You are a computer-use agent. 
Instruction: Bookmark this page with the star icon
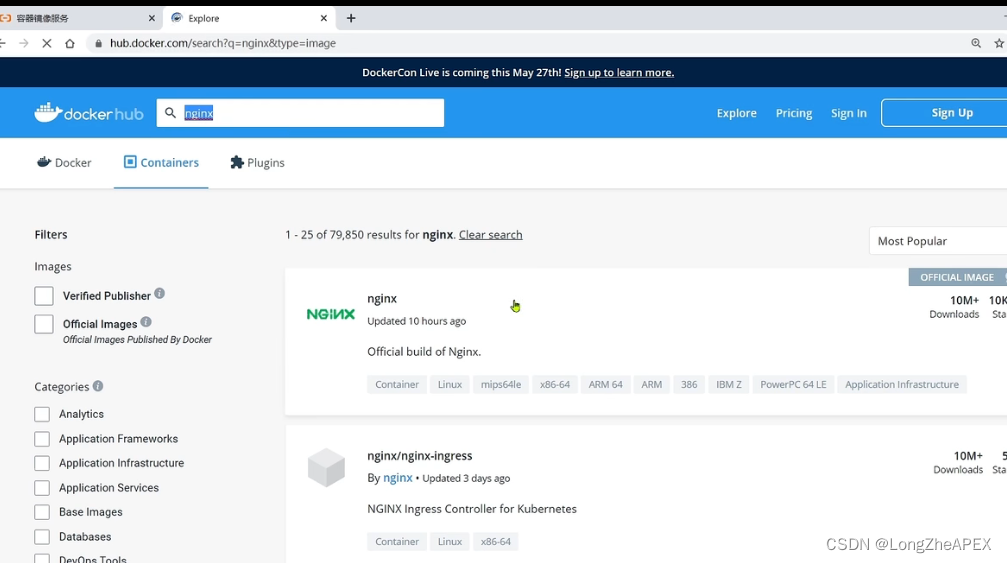pos(999,43)
